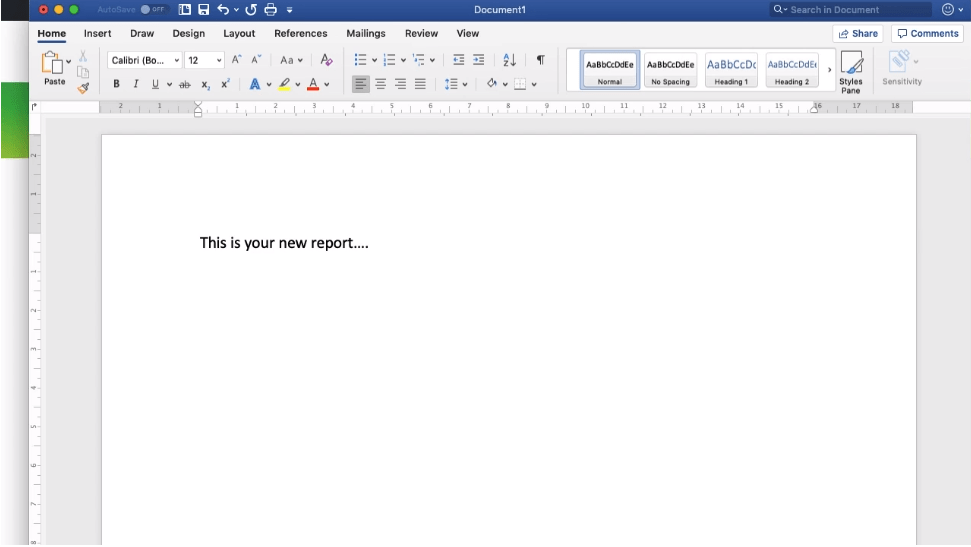This screenshot has width=971, height=547.
Task: Toggle bold formatting
Action: 116,84
